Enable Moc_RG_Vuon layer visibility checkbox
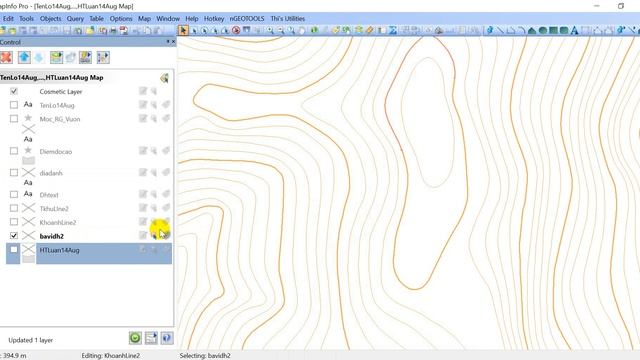The width and height of the screenshot is (640, 360). [14, 119]
